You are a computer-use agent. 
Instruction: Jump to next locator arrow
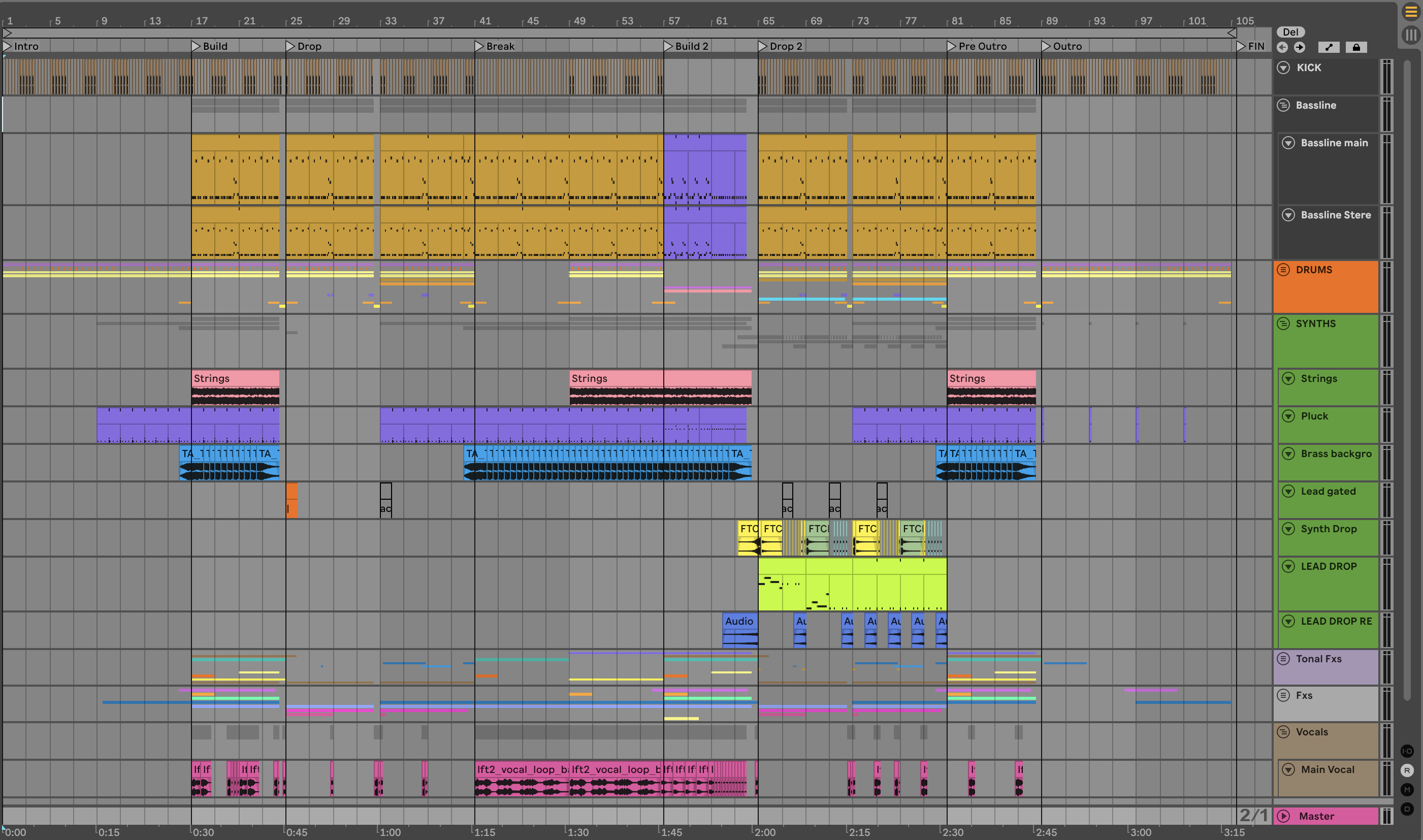[x=1300, y=48]
